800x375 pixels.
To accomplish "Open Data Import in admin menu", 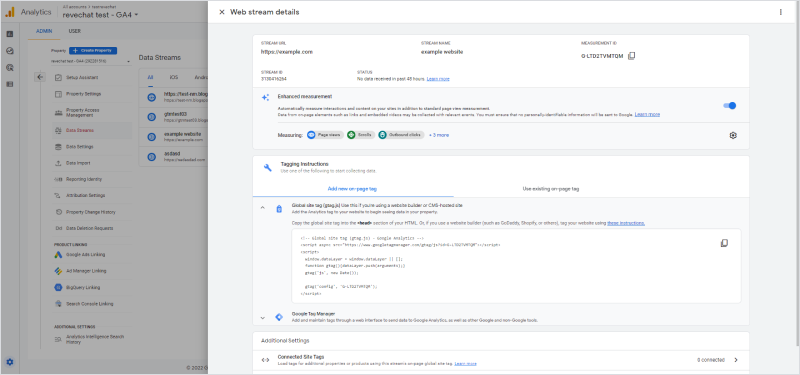I will tap(91, 163).
